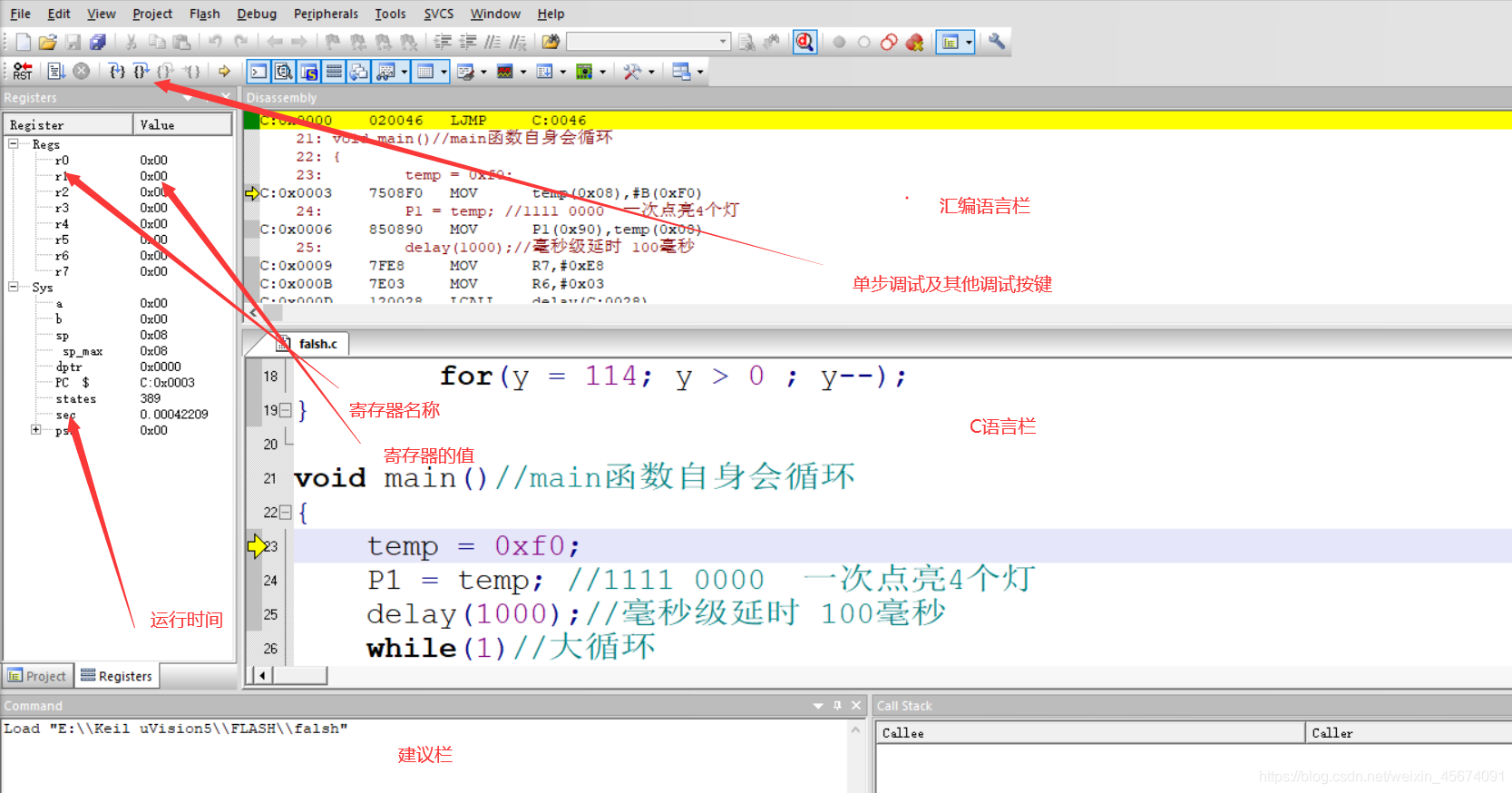Click Command window scrollbar up arrow
The height and width of the screenshot is (793, 1512).
(855, 729)
